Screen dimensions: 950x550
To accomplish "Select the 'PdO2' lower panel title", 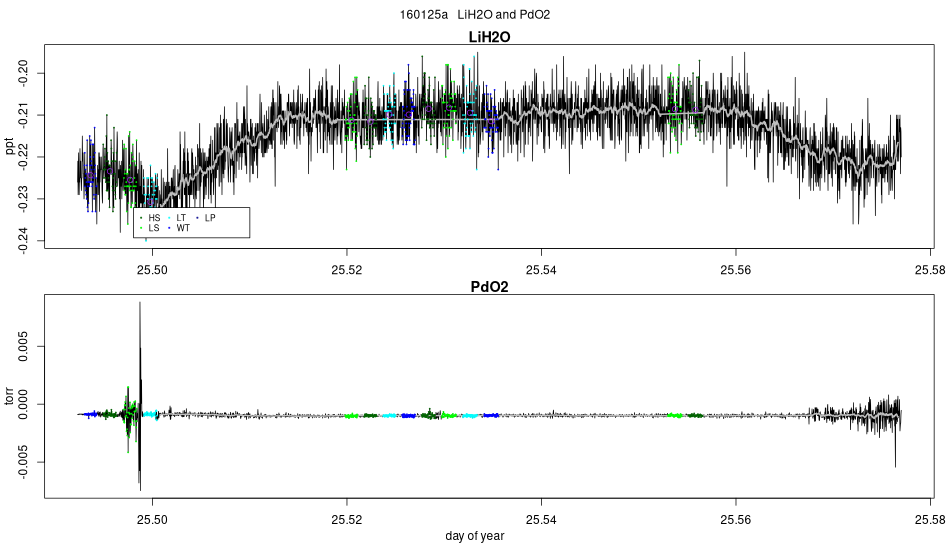I will coord(490,287).
